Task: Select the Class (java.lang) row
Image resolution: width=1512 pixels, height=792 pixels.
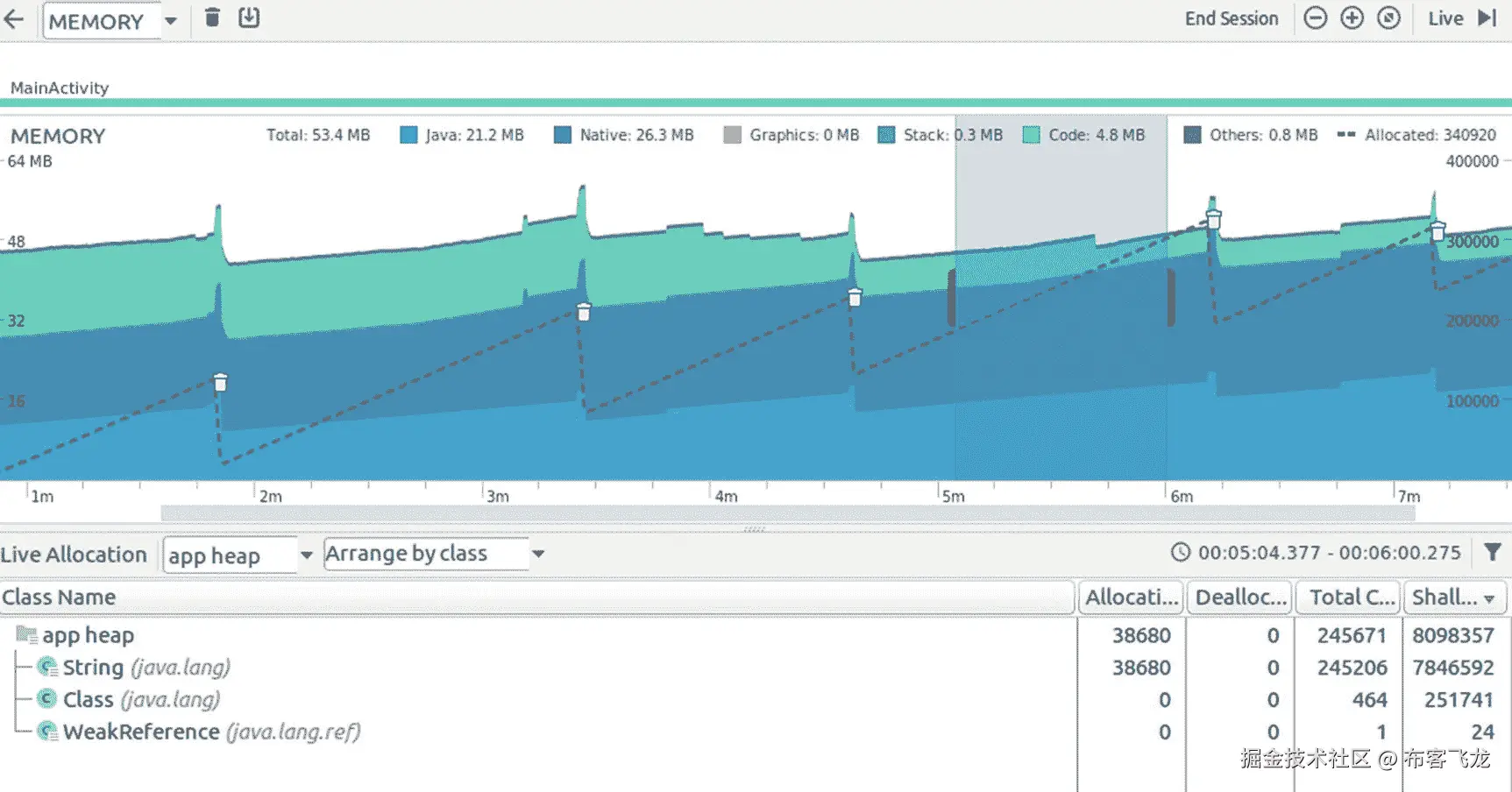Action: click(756, 700)
